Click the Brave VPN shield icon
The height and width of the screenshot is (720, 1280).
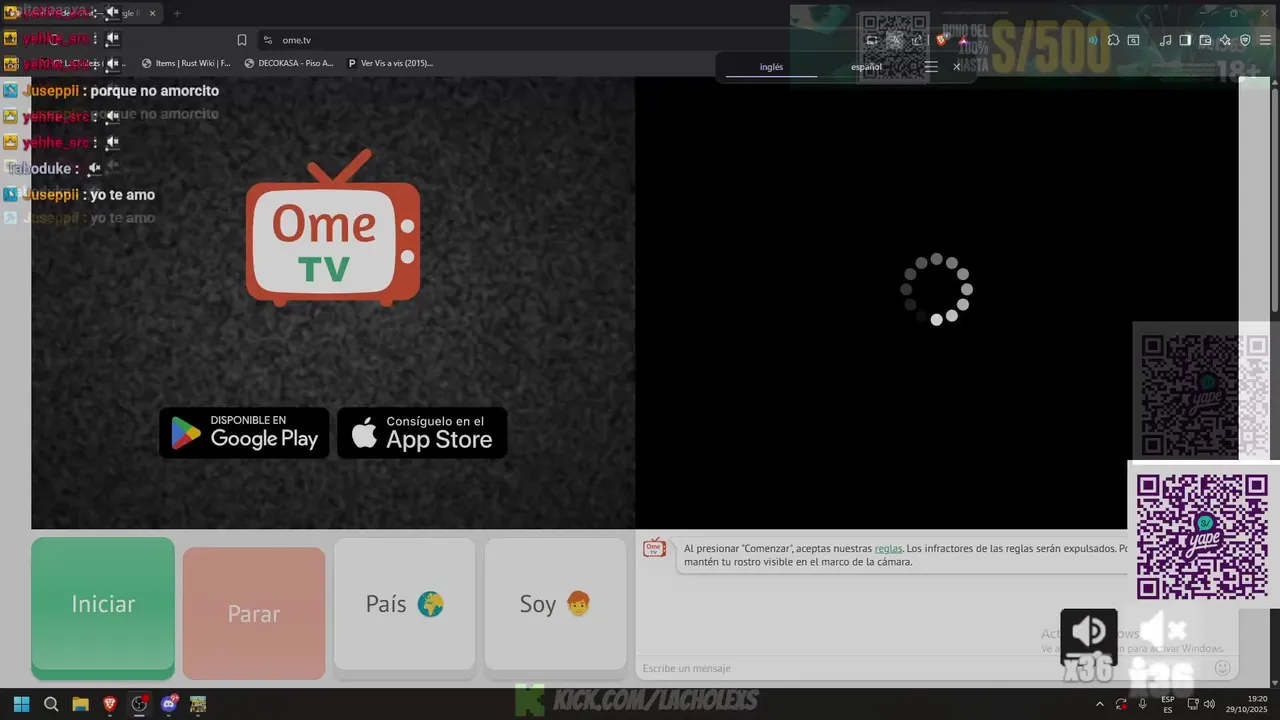[x=1245, y=40]
